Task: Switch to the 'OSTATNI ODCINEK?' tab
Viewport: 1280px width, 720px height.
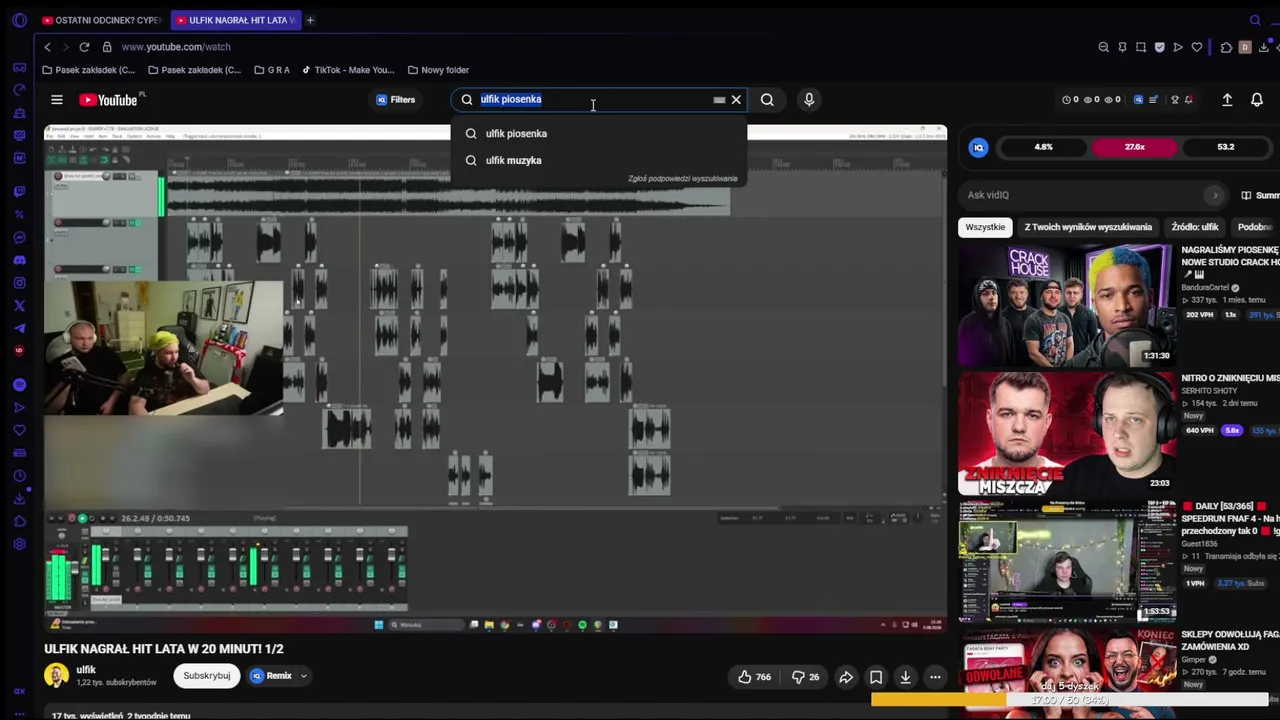Action: pyautogui.click(x=101, y=20)
